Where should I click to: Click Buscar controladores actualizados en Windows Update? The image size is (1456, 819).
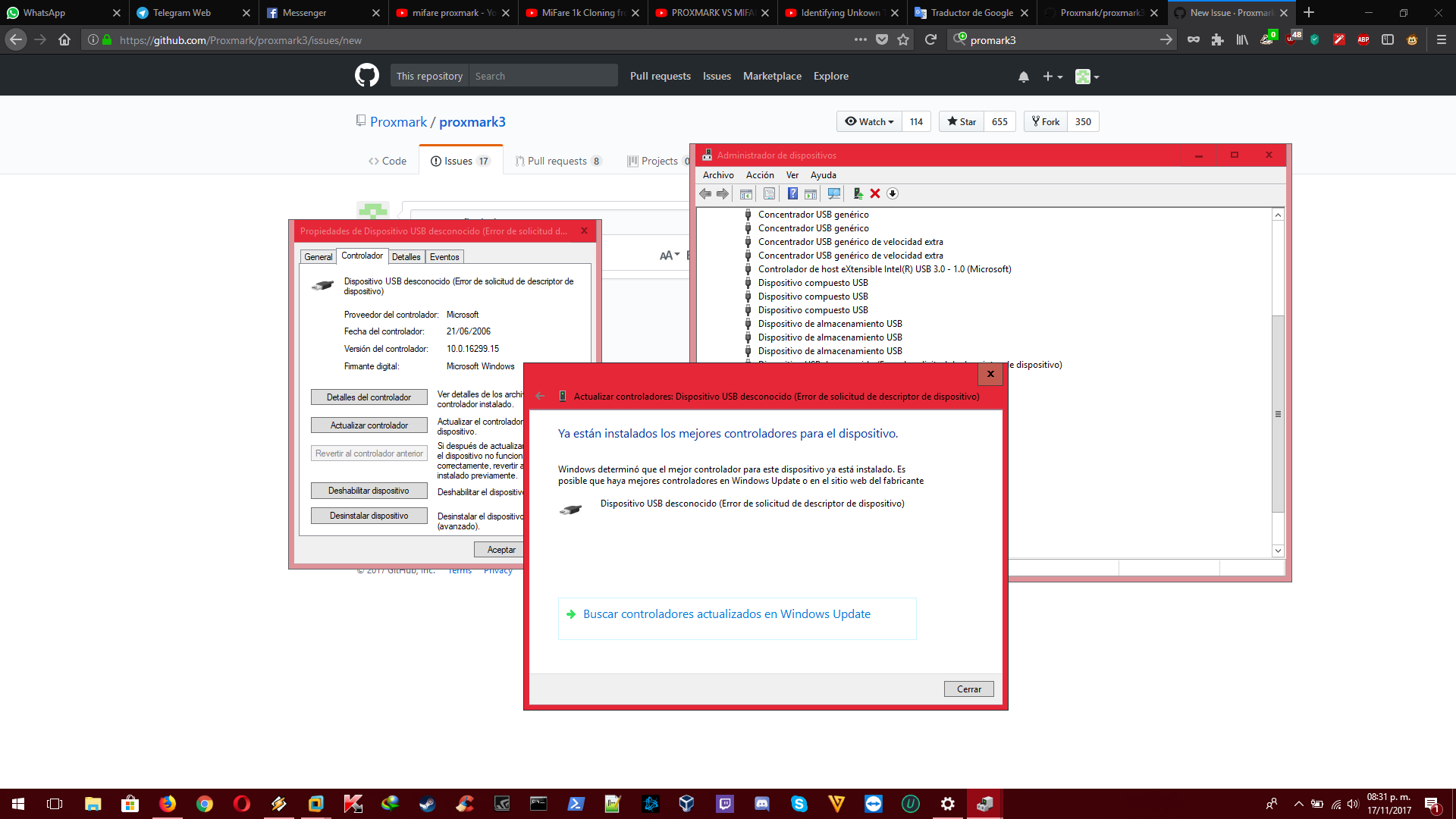[726, 614]
